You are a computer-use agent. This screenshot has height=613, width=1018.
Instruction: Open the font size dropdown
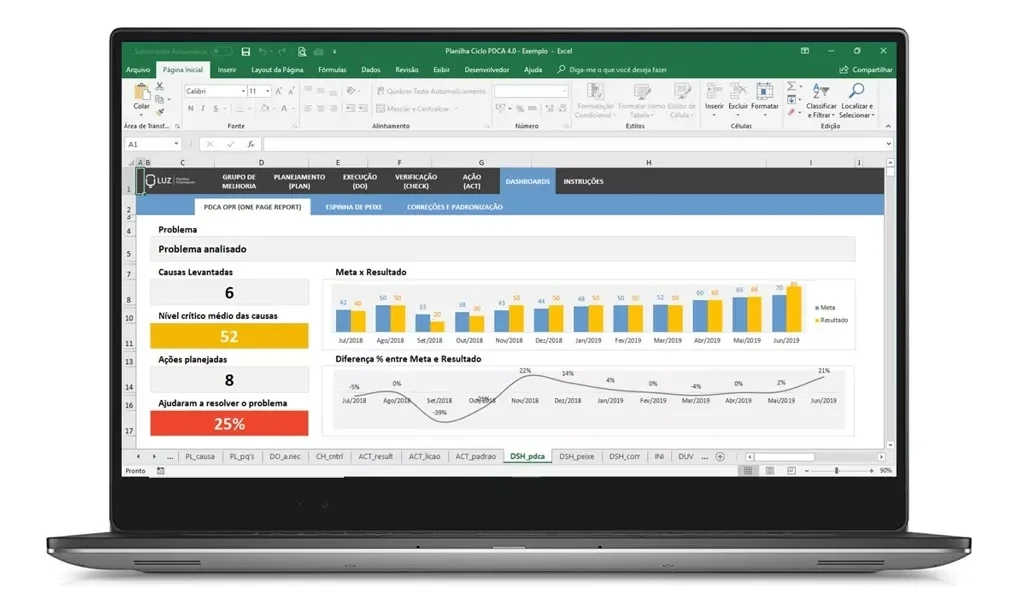pyautogui.click(x=267, y=92)
